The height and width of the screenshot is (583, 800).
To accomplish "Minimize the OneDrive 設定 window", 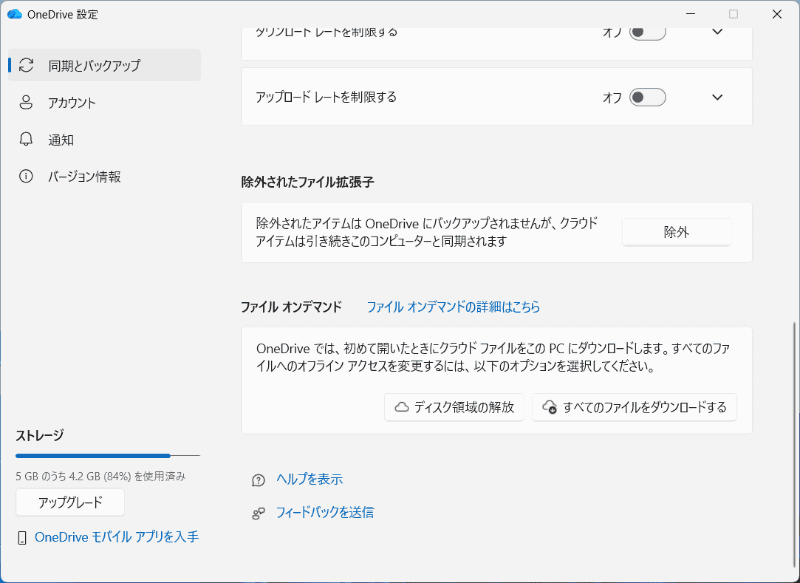I will click(x=690, y=14).
